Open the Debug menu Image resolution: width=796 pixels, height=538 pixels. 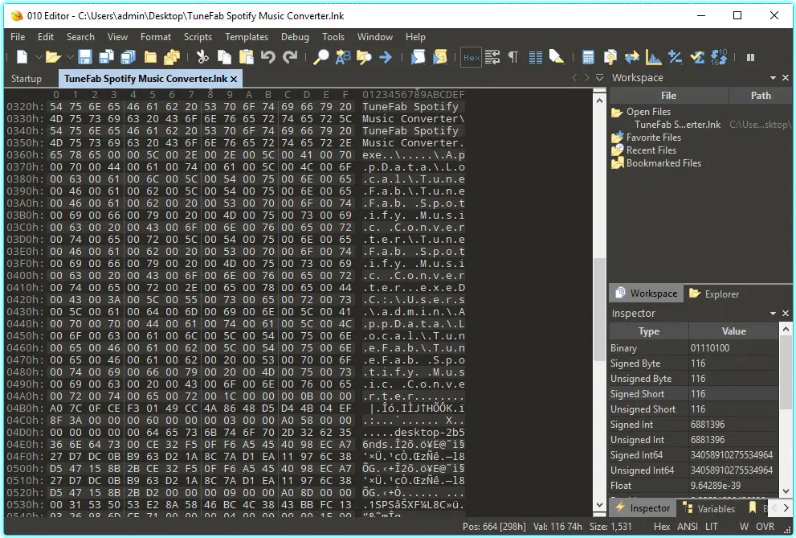pyautogui.click(x=295, y=37)
